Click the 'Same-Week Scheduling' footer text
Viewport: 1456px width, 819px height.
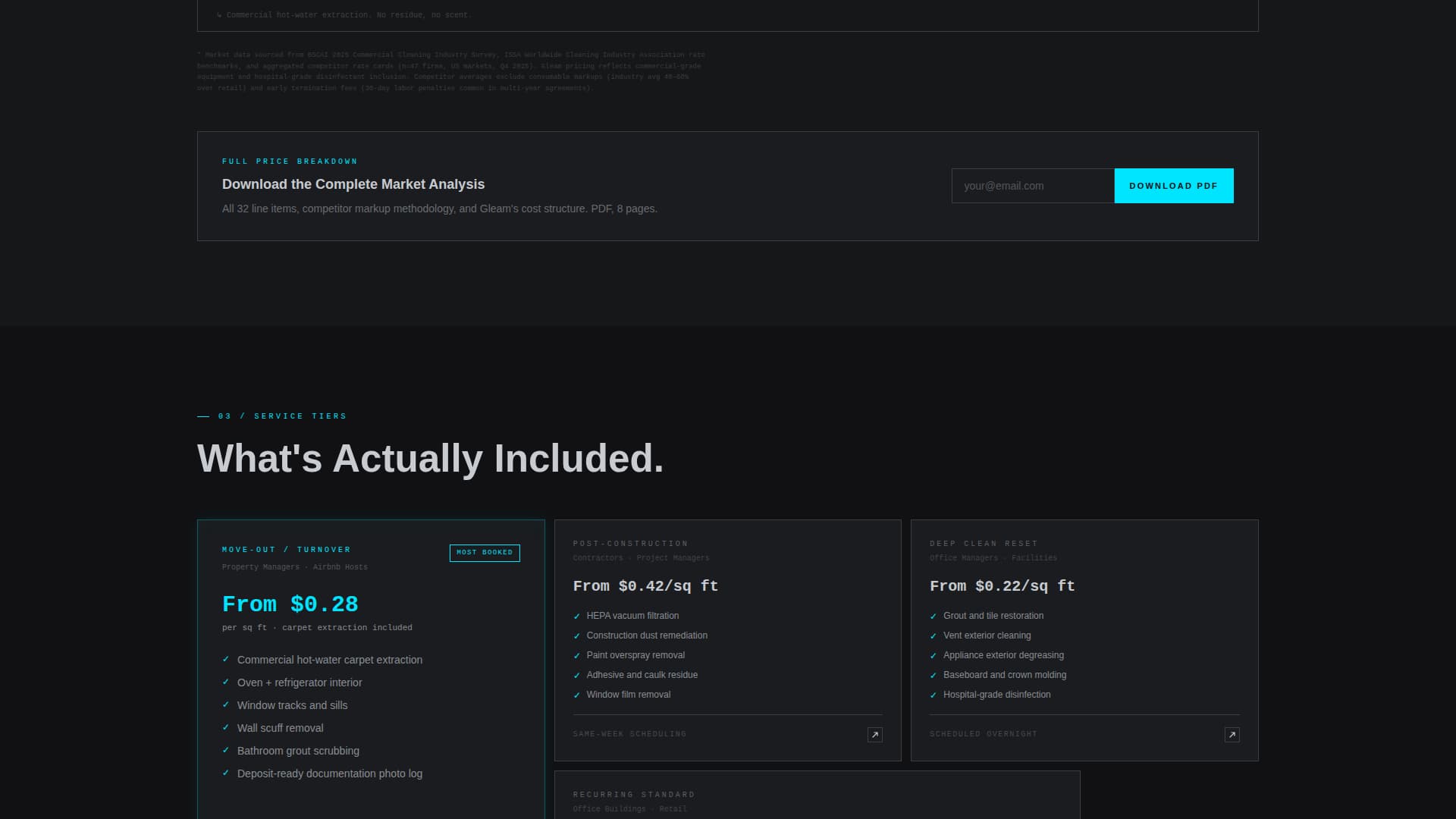pos(629,734)
